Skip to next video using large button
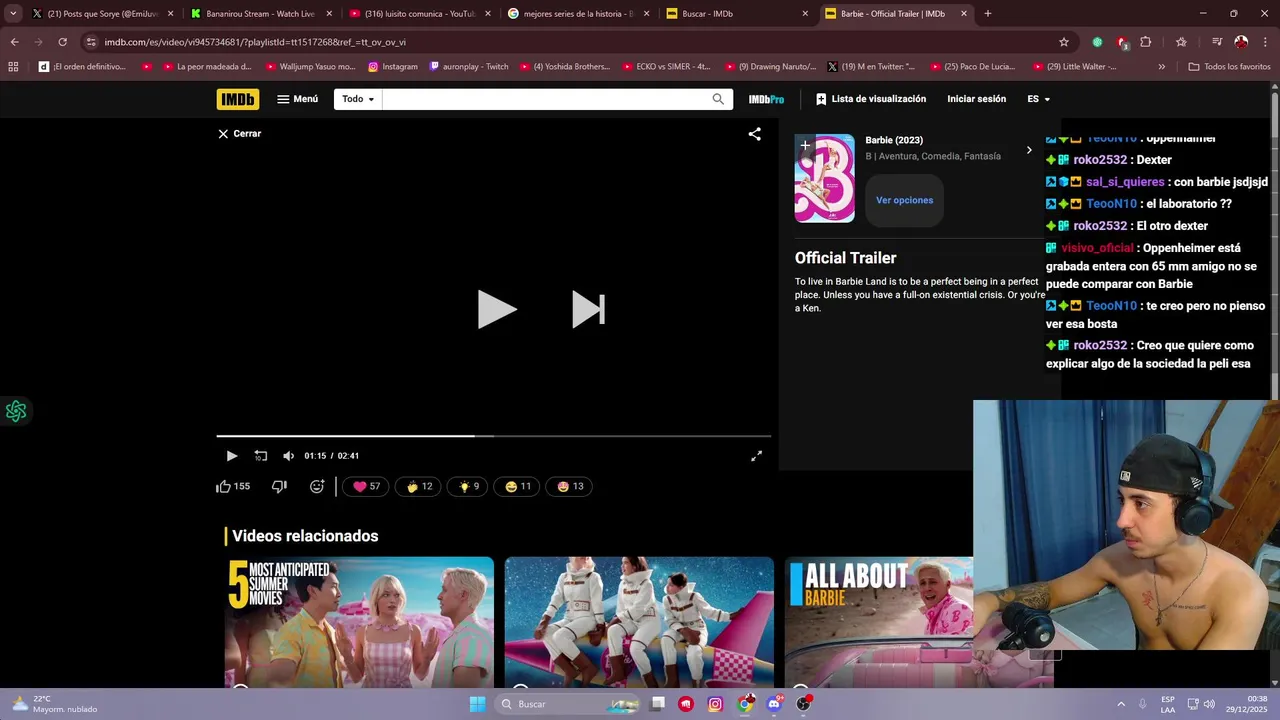The width and height of the screenshot is (1280, 720). click(x=588, y=309)
